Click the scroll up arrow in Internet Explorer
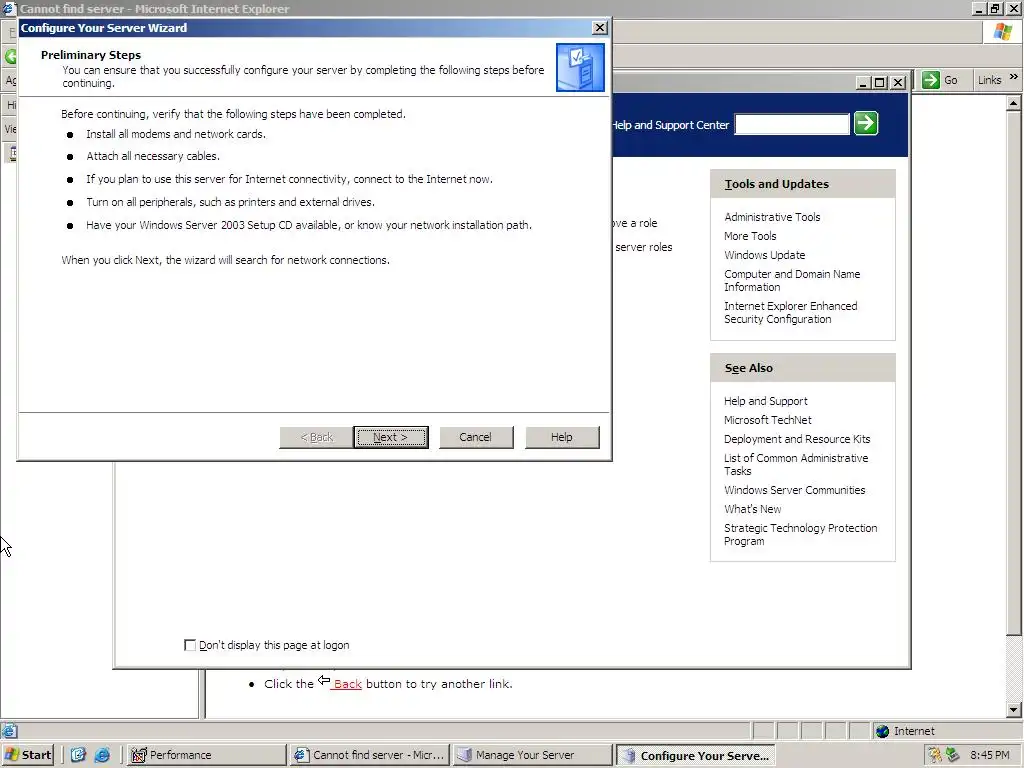The height and width of the screenshot is (768, 1024). [1014, 103]
